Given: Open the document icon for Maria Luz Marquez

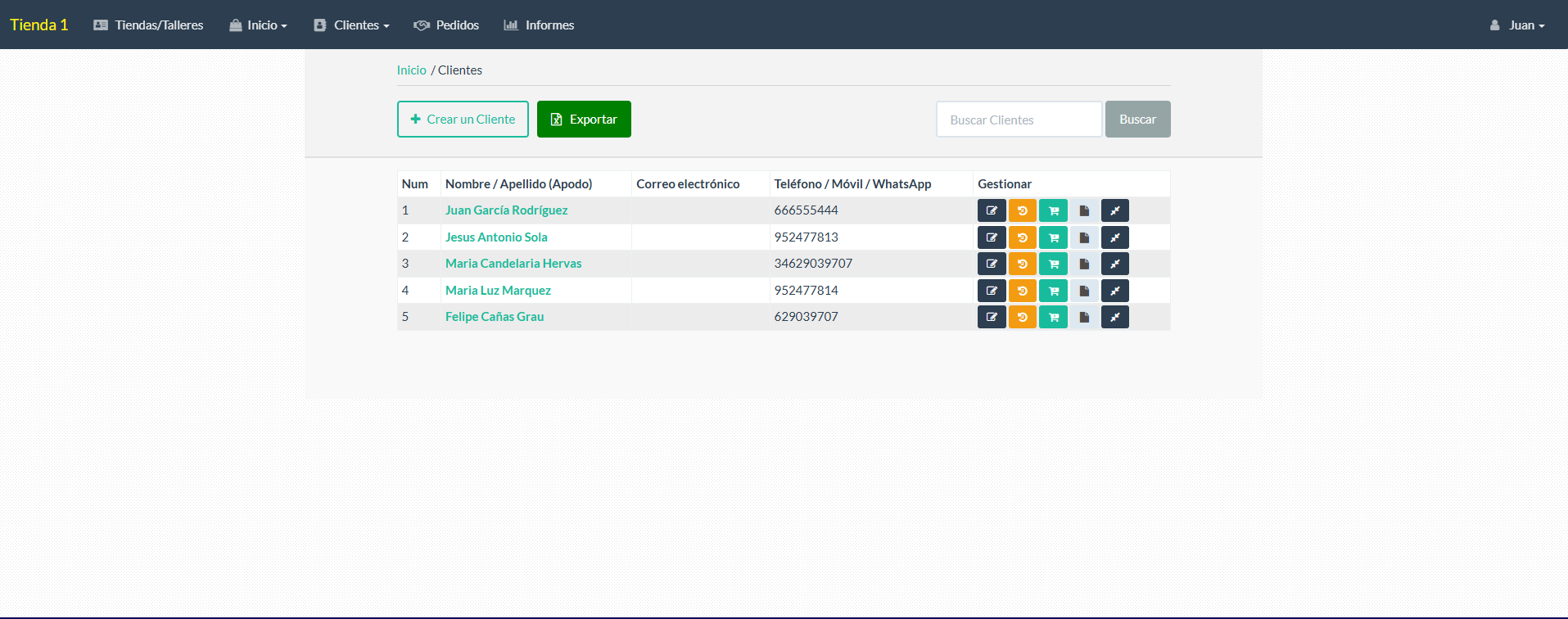Looking at the screenshot, I should [x=1084, y=291].
